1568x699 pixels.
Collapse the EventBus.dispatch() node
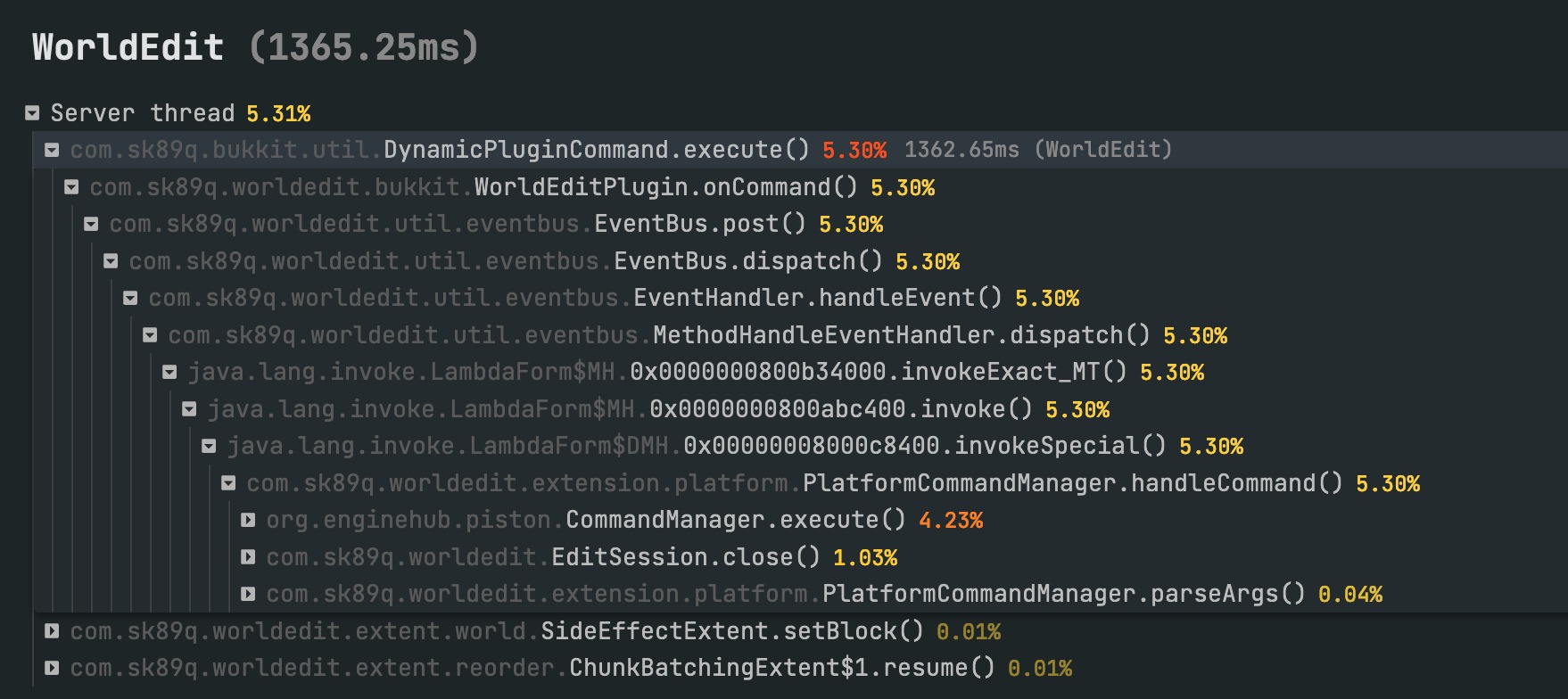coord(111,261)
